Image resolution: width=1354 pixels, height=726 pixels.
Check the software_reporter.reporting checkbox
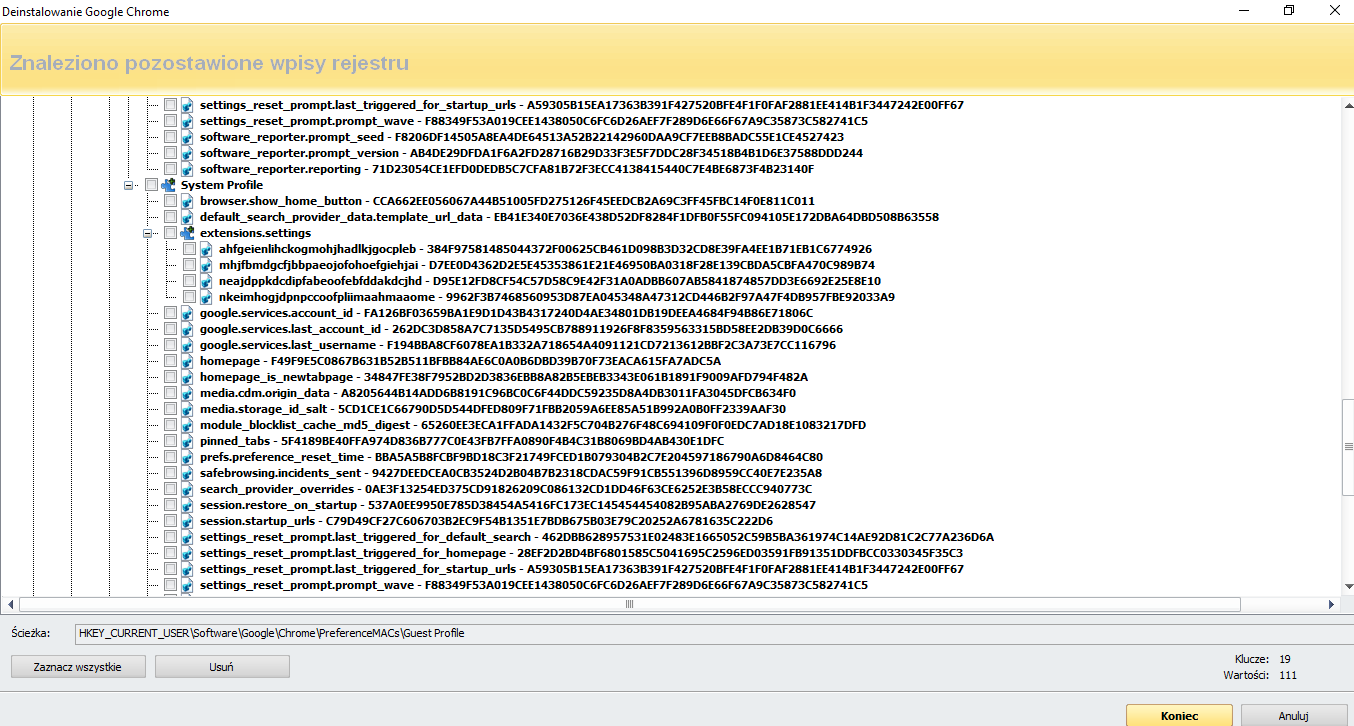pos(170,169)
